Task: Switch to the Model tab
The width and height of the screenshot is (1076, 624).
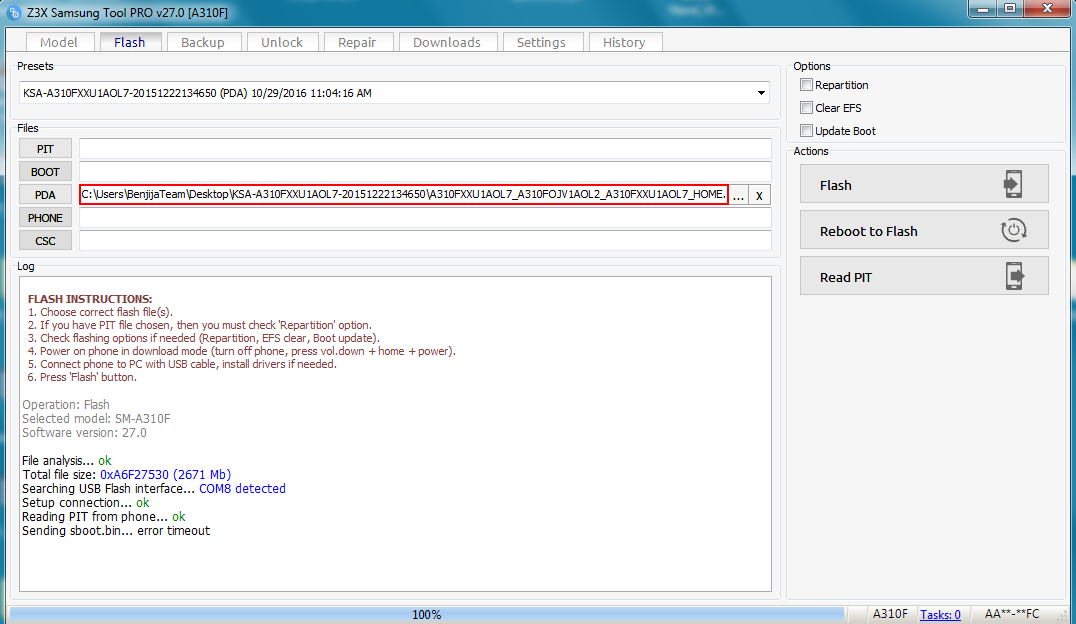Action: click(x=59, y=42)
